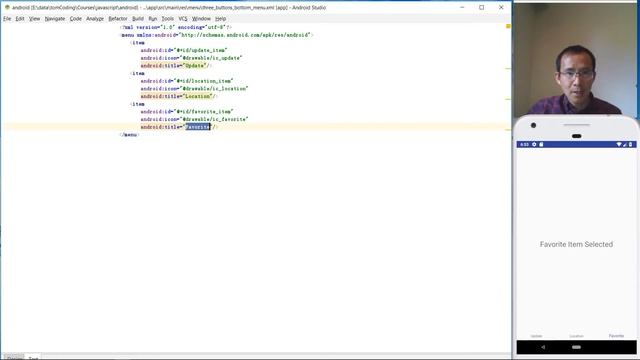Click the xml version declaration line
640x360 pixels.
point(176,27)
